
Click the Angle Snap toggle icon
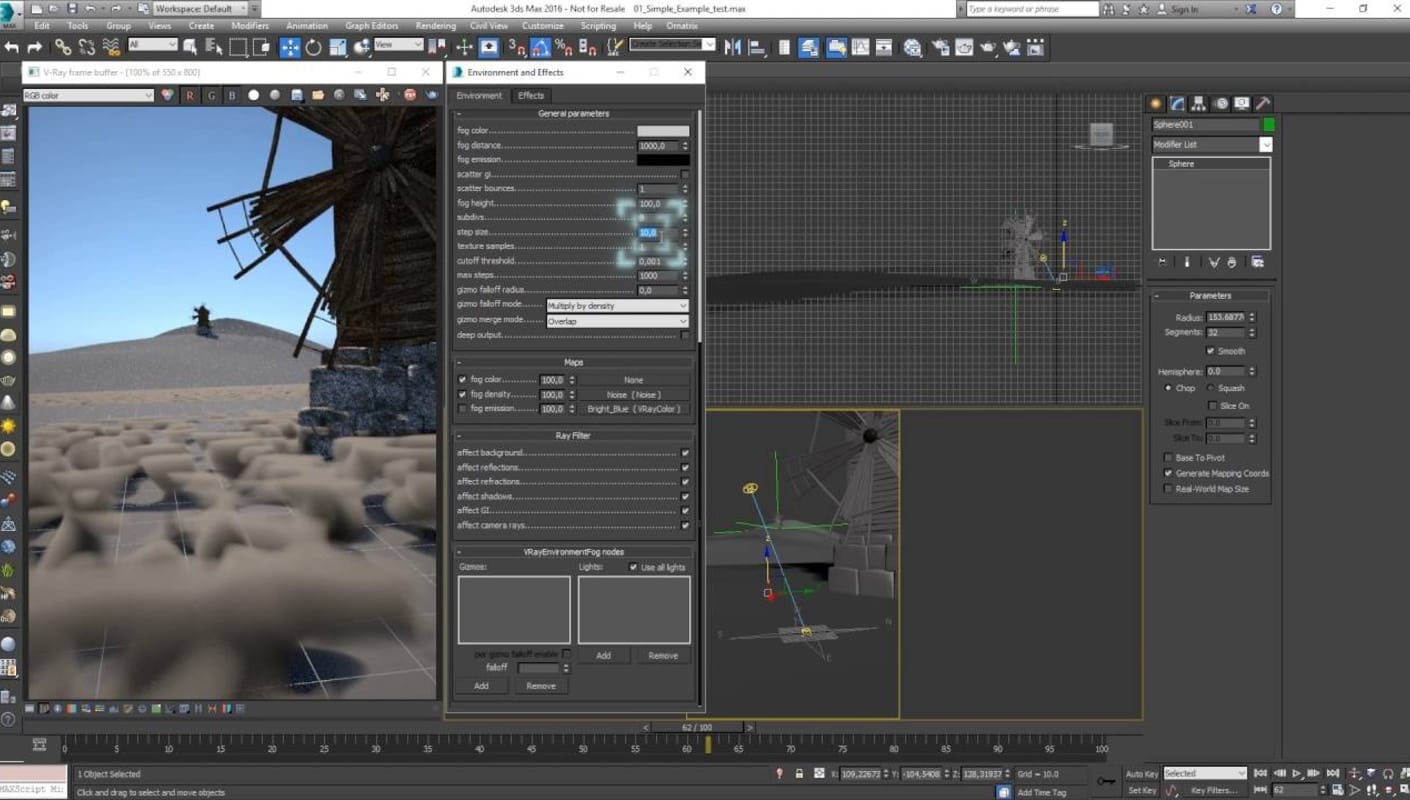(x=540, y=47)
